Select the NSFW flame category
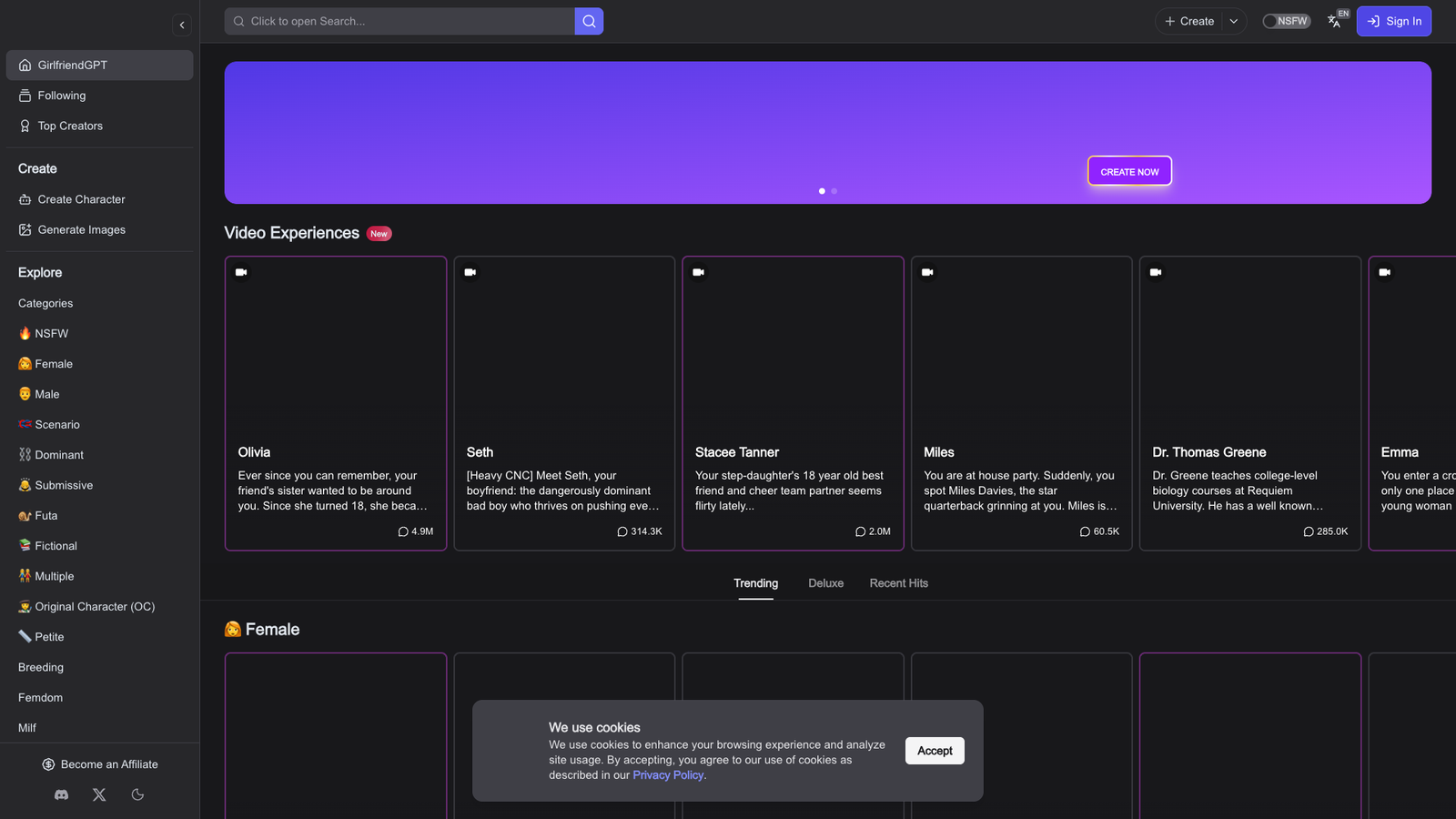 (44, 333)
